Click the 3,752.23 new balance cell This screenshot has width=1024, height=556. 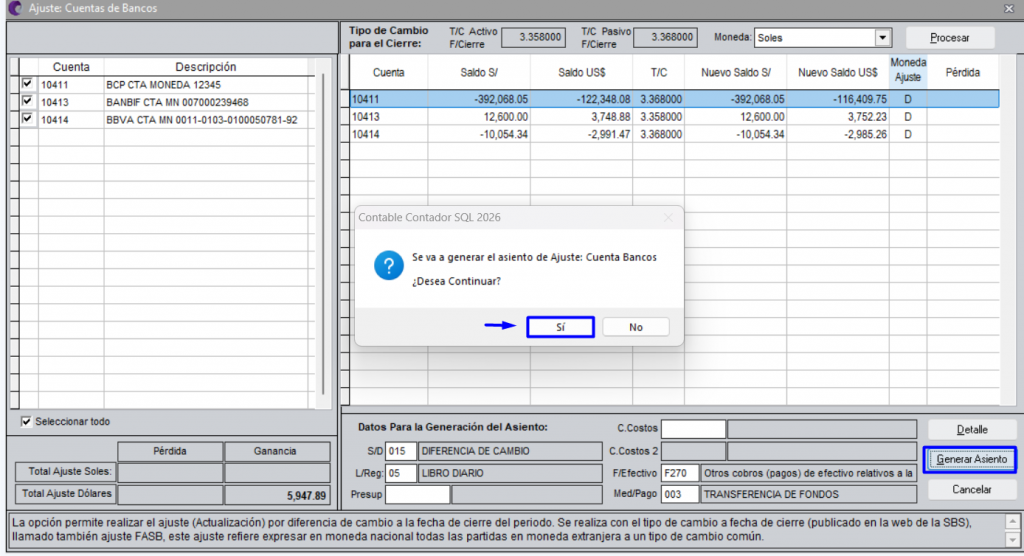[x=838, y=117]
